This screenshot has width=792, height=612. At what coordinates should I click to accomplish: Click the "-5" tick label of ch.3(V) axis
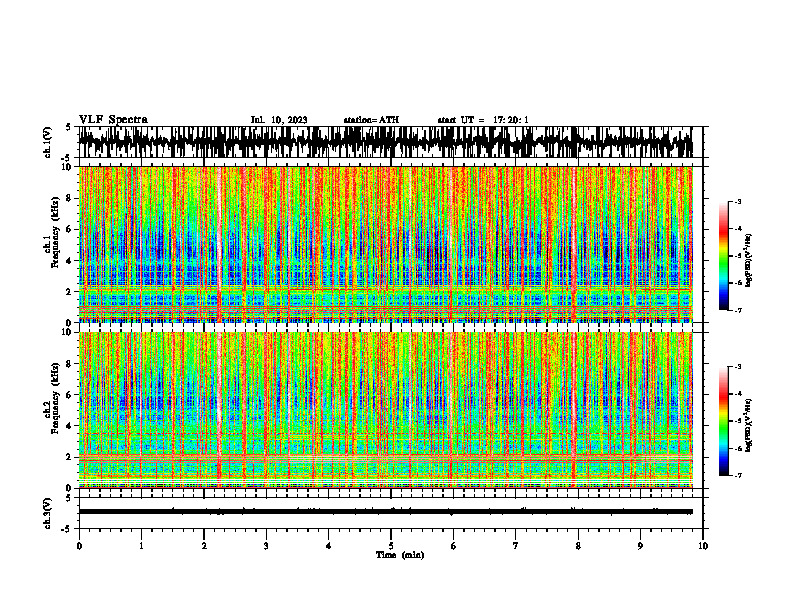point(66,530)
